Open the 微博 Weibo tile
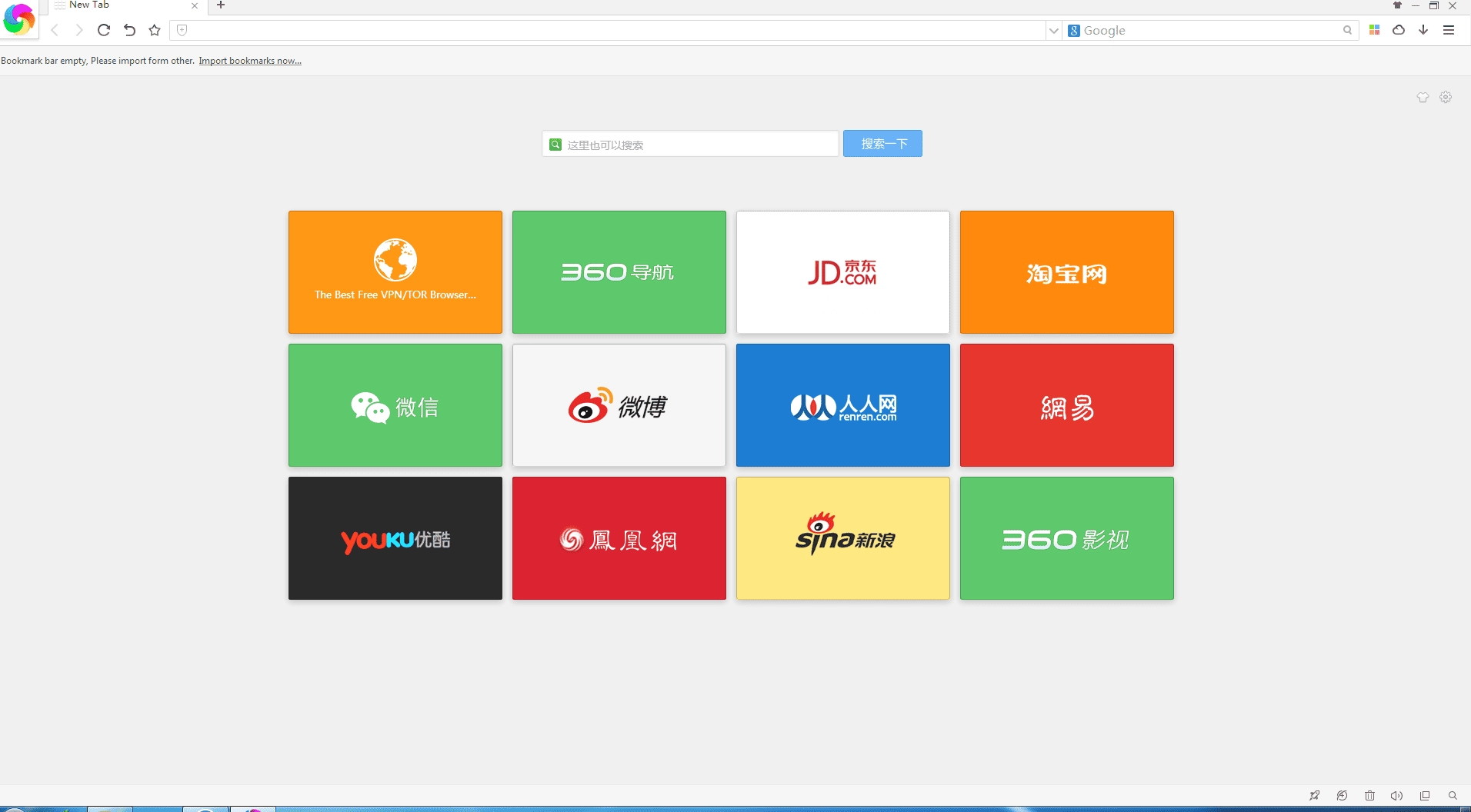Screen dimensions: 1471x812 click(619, 405)
